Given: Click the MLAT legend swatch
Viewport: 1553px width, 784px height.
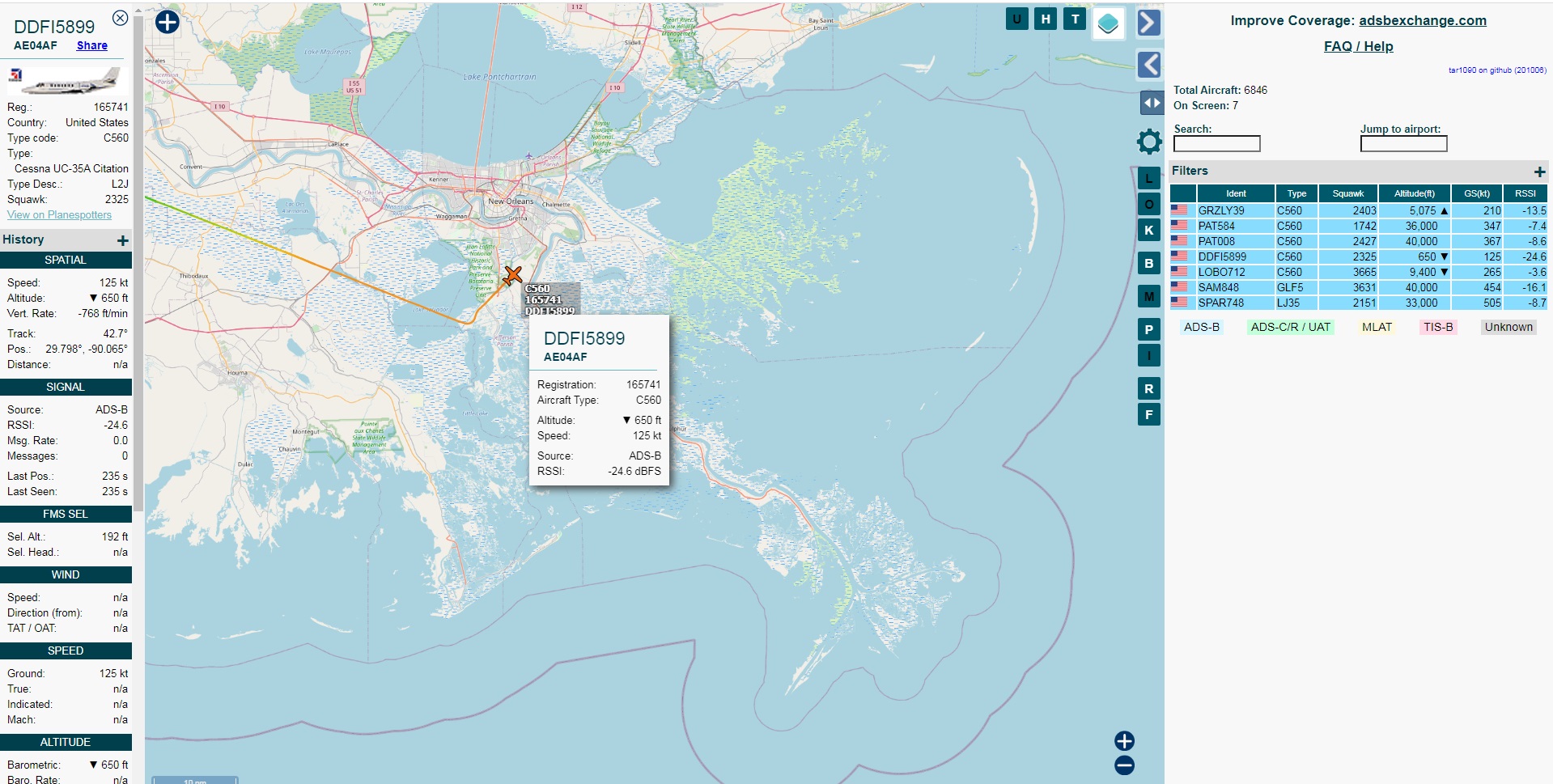Looking at the screenshot, I should coord(1377,327).
